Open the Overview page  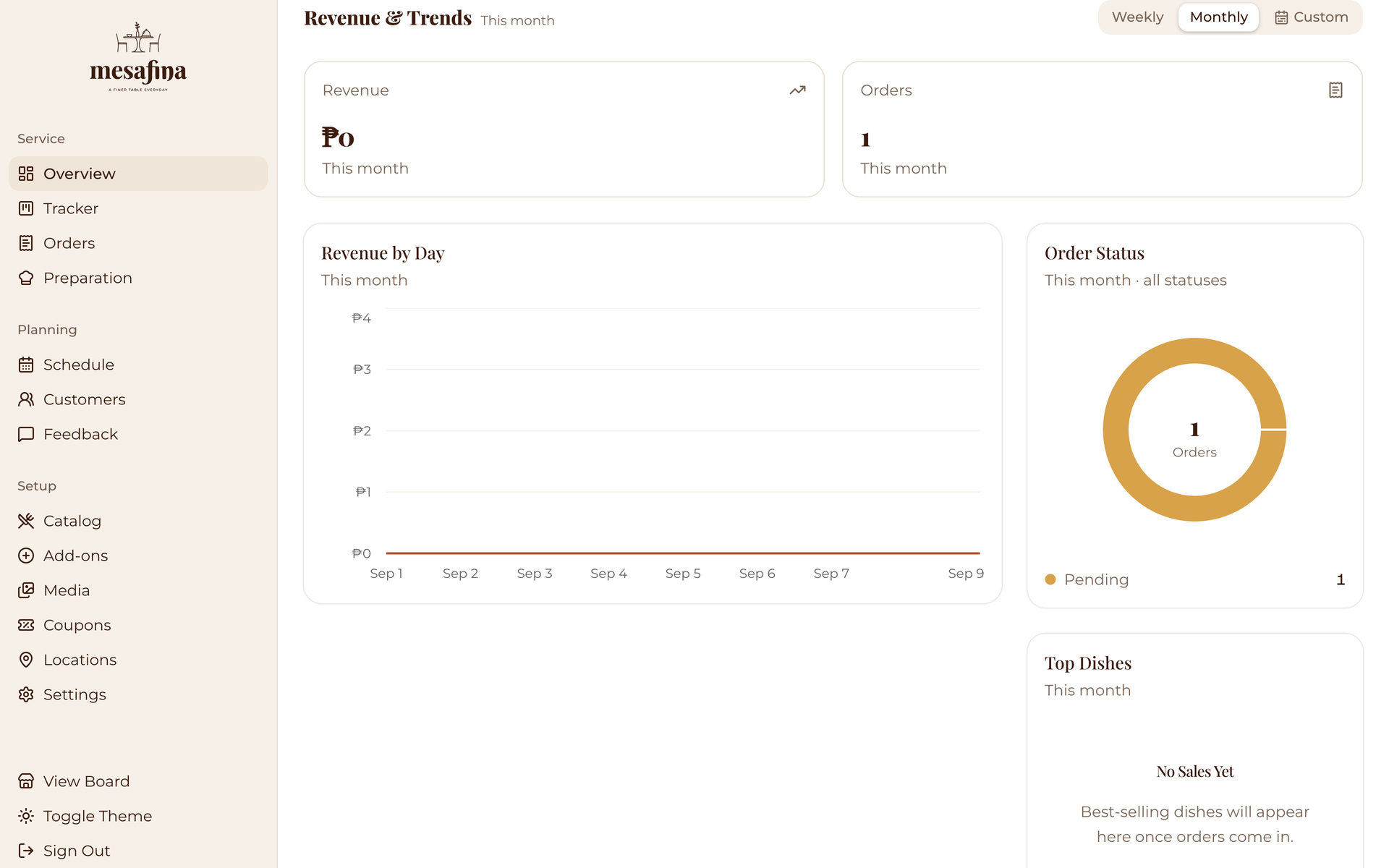pos(138,174)
